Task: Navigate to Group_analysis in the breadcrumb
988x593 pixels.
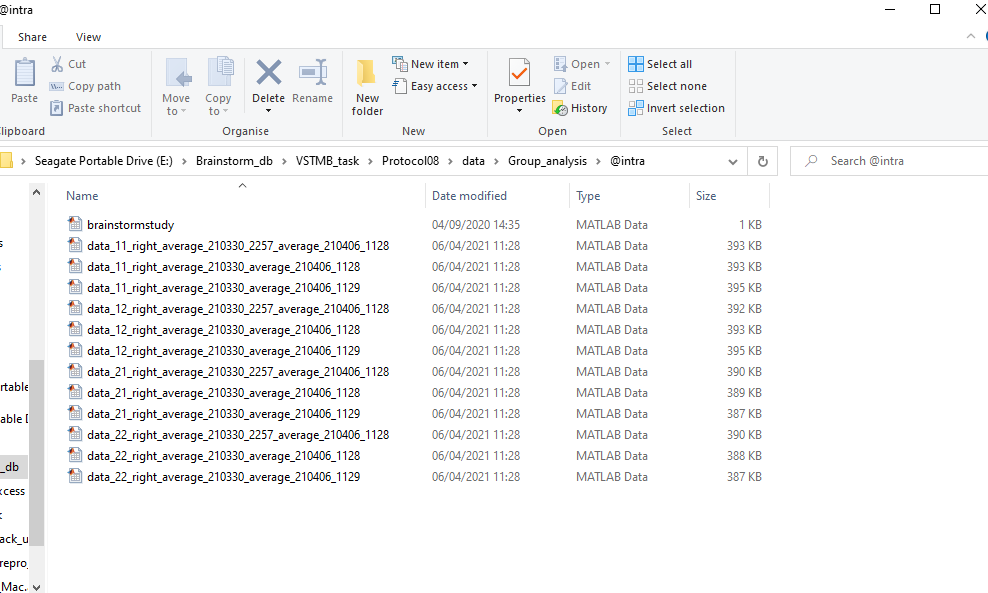Action: 547,161
